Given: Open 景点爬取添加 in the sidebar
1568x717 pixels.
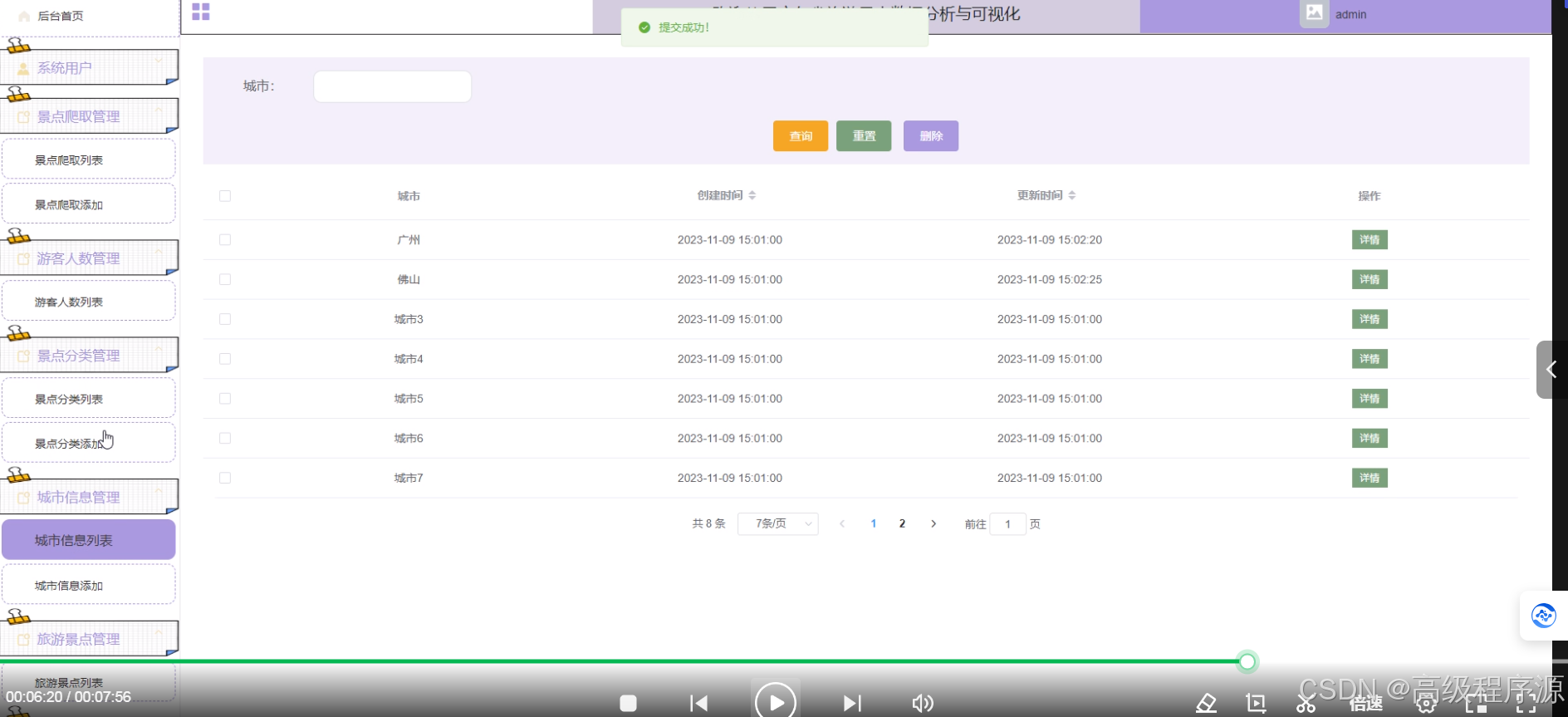Looking at the screenshot, I should click(89, 204).
